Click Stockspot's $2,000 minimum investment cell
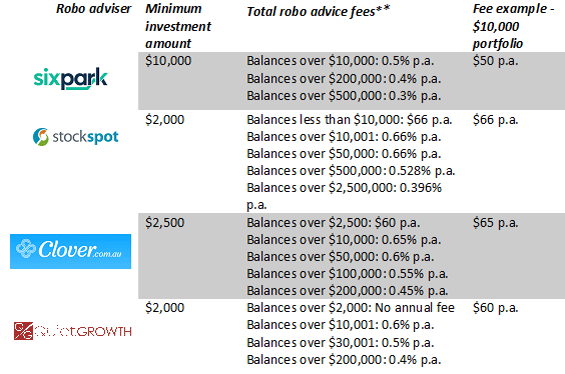565x374 pixels. click(165, 120)
